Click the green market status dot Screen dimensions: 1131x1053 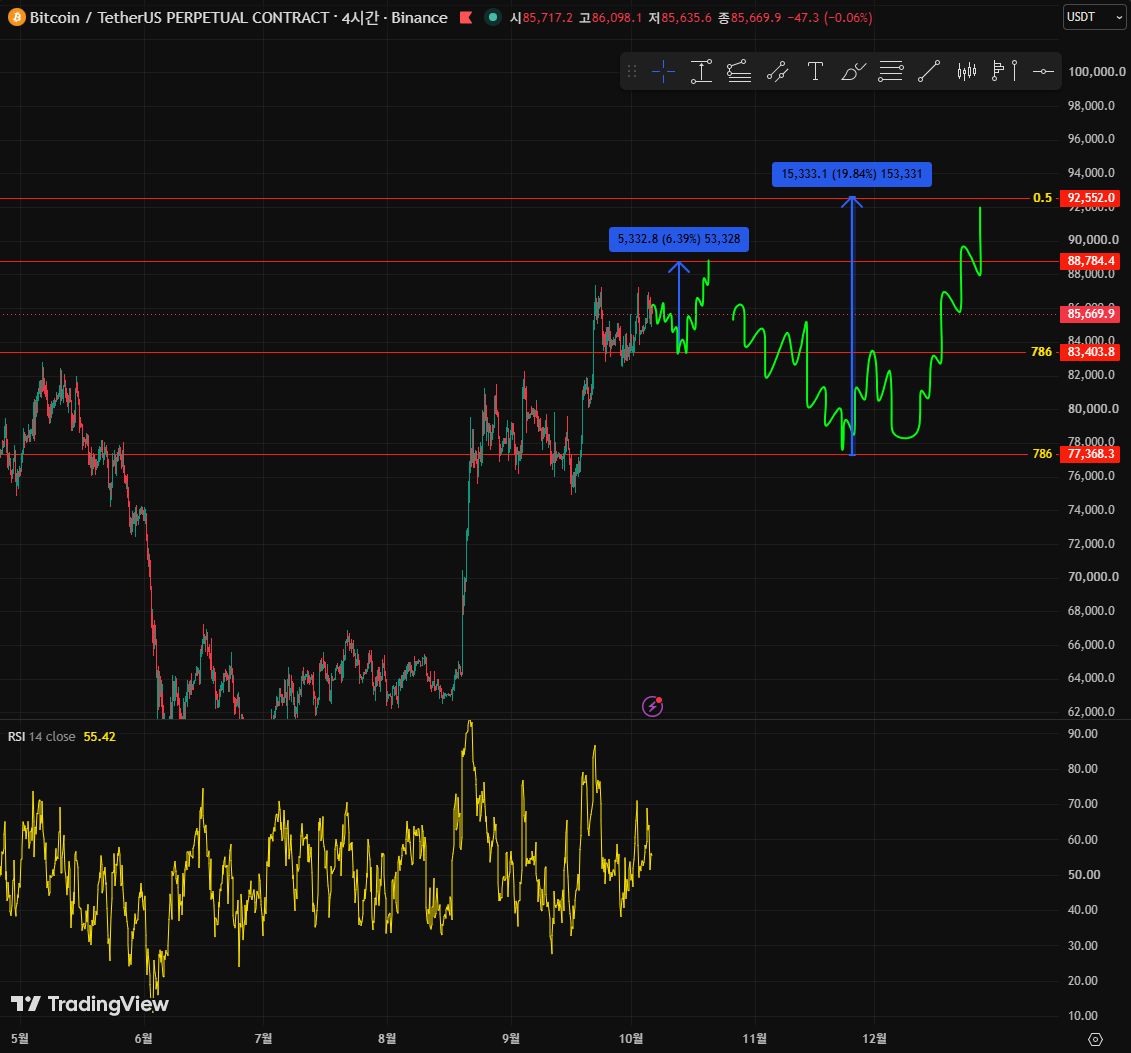(x=493, y=17)
